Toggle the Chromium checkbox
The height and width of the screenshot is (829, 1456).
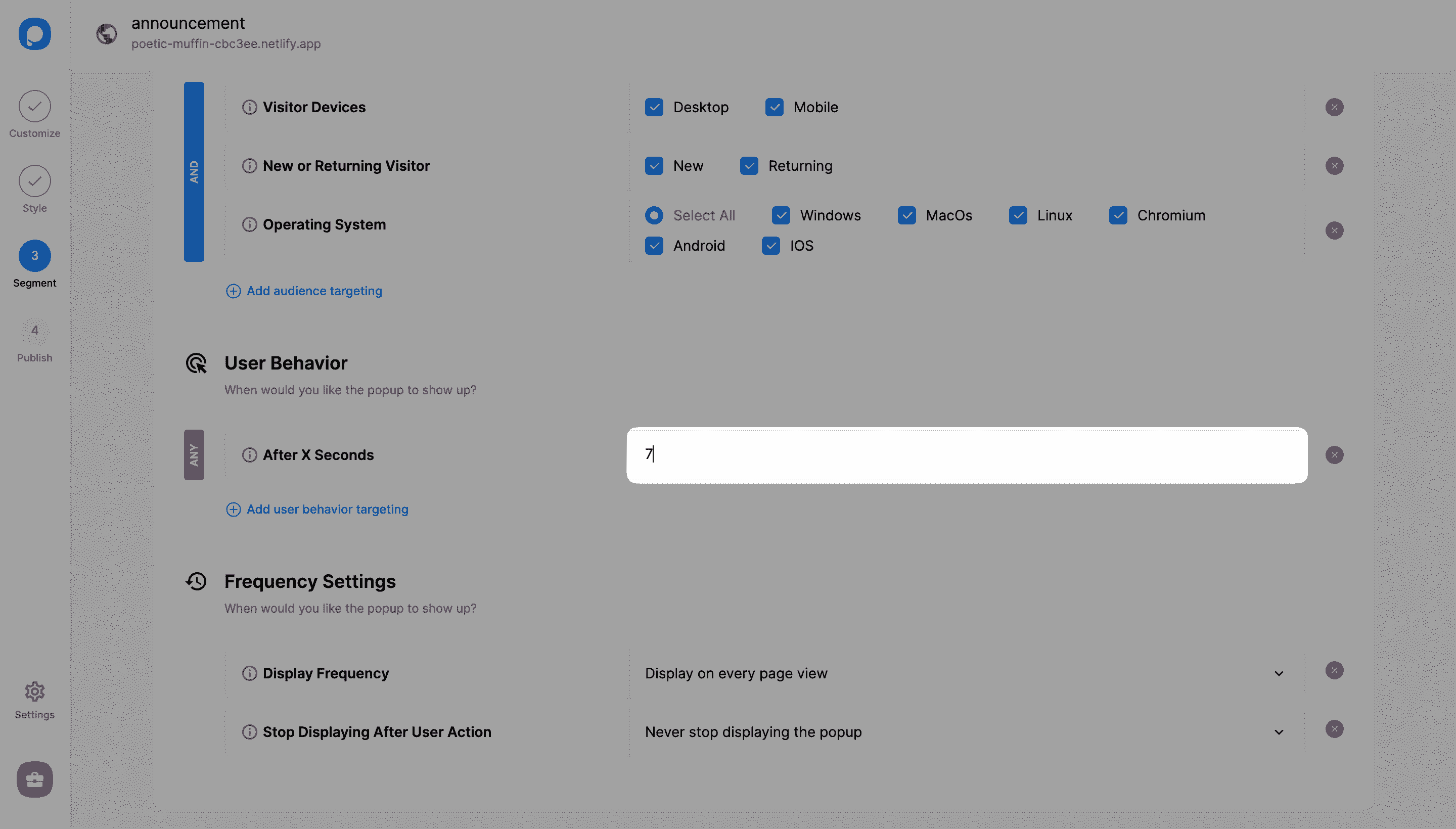1118,215
